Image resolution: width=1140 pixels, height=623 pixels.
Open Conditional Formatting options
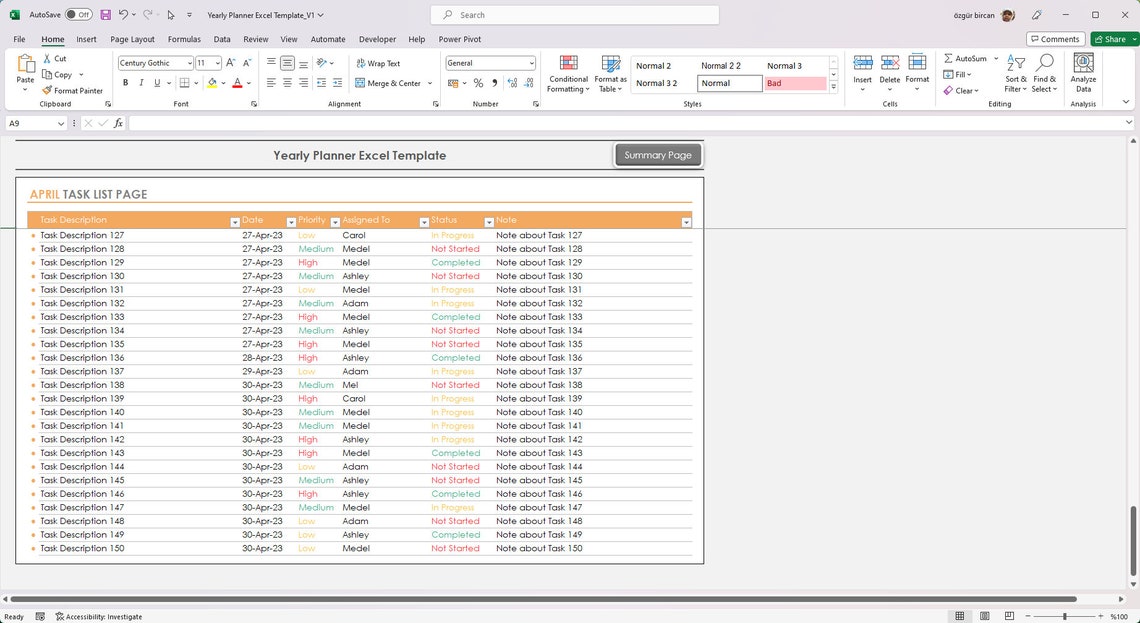568,74
